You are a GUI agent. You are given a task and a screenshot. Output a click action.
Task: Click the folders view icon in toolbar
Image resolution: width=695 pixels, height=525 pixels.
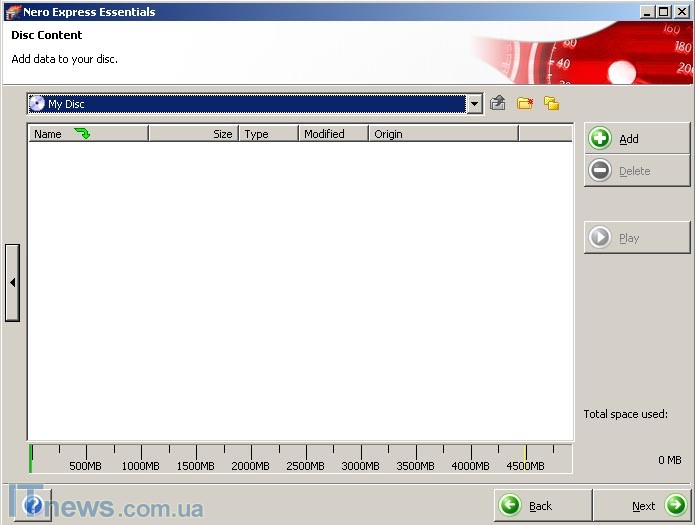[x=551, y=103]
